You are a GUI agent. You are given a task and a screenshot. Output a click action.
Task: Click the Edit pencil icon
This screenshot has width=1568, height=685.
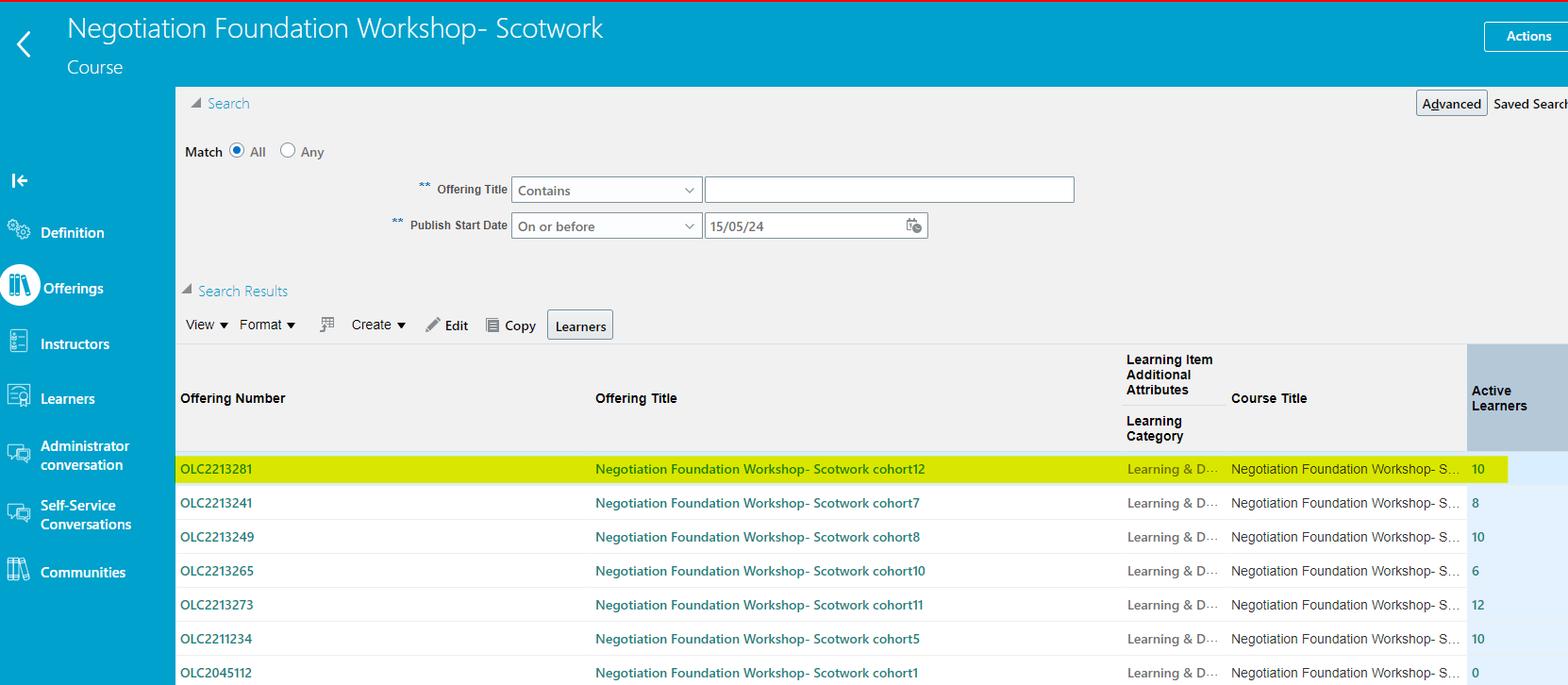pyautogui.click(x=433, y=325)
